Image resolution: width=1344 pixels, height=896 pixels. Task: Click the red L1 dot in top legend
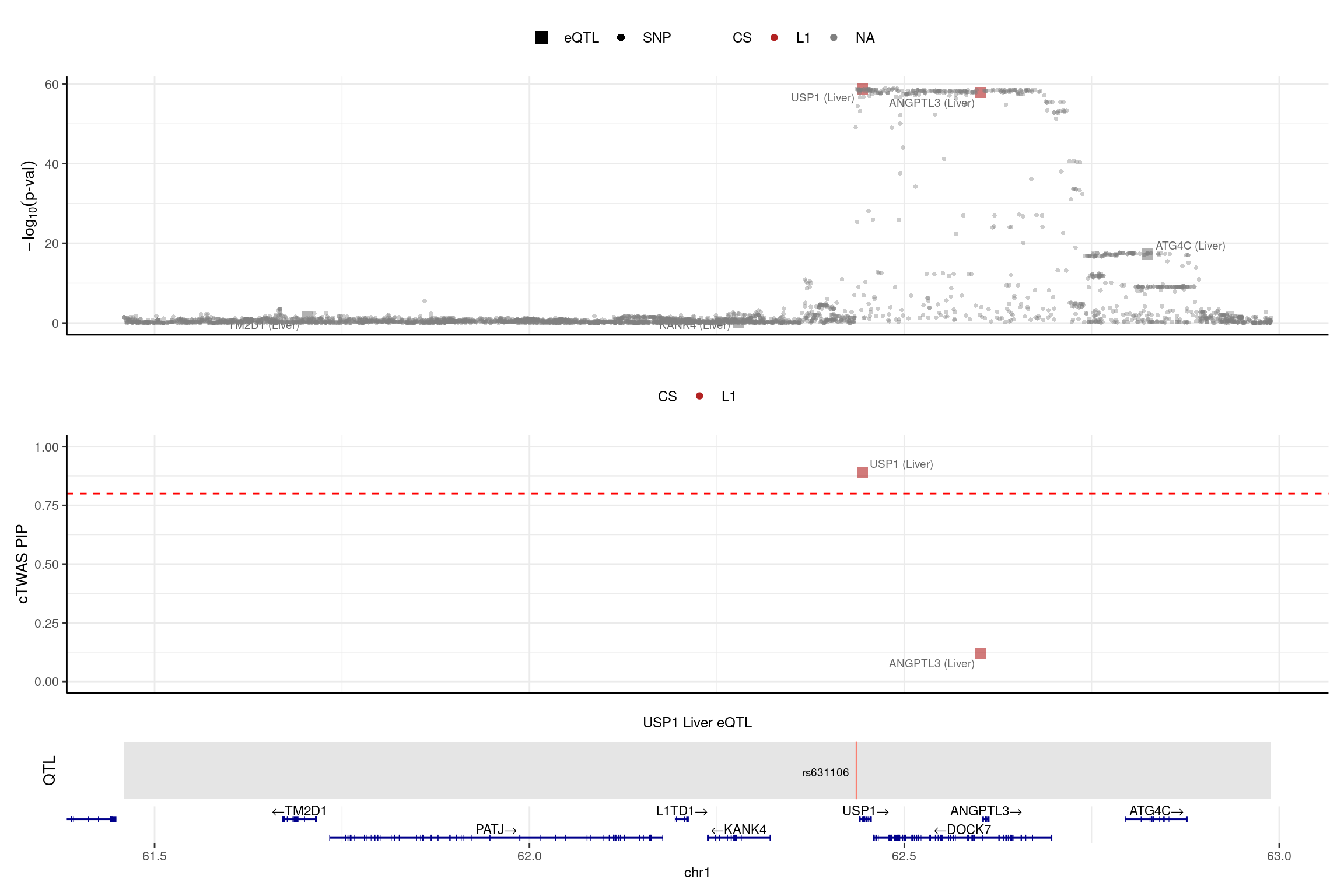774,38
